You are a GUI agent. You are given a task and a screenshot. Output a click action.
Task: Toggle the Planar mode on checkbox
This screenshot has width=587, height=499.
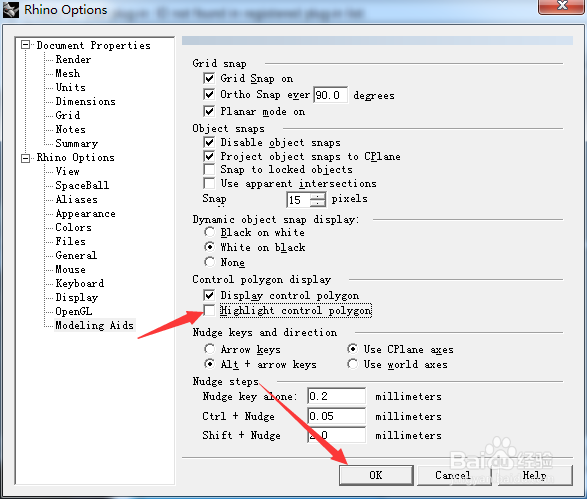[x=209, y=111]
